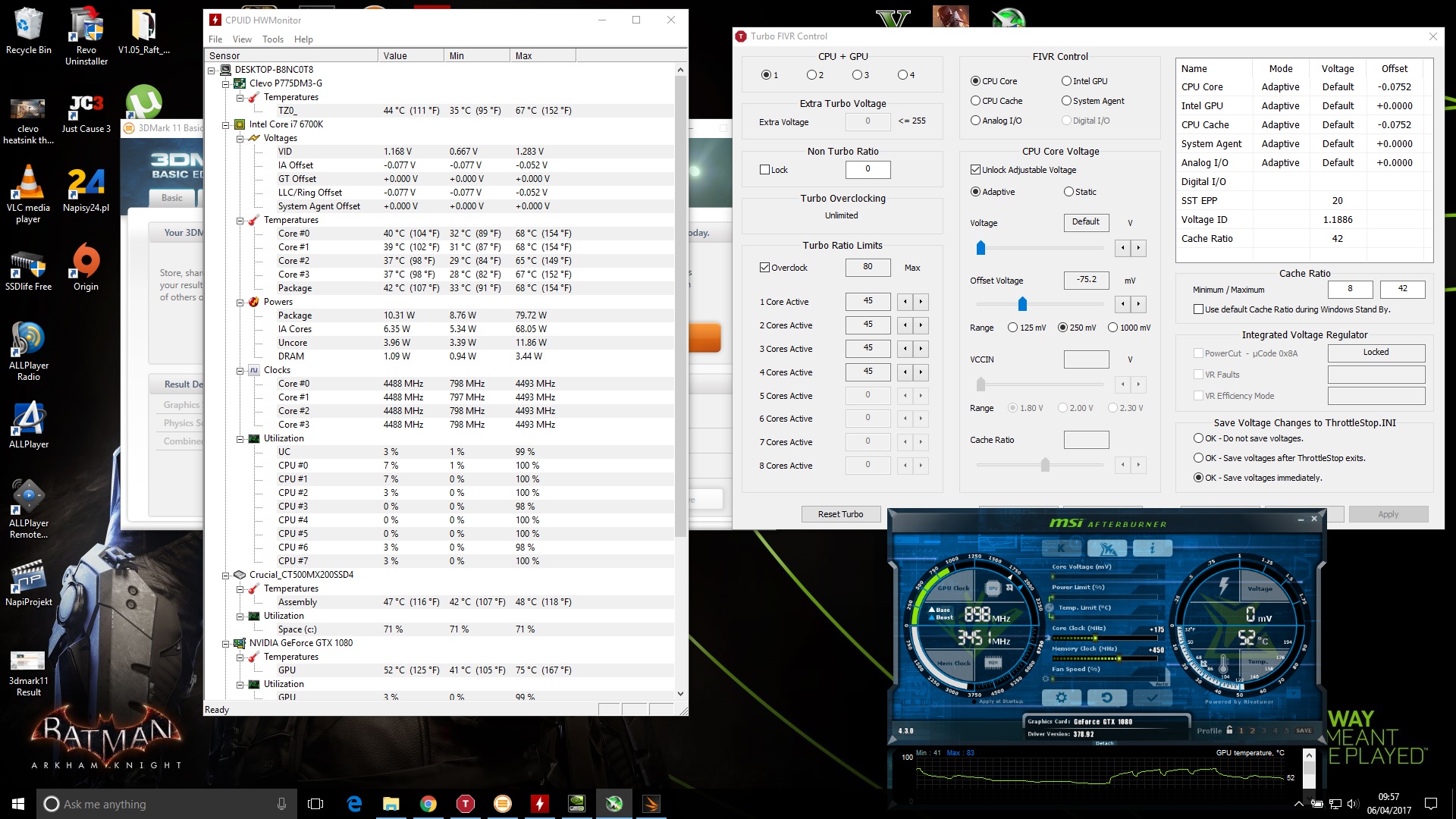Open Origin desktop shortcut
The image size is (1456, 819).
pos(86,267)
